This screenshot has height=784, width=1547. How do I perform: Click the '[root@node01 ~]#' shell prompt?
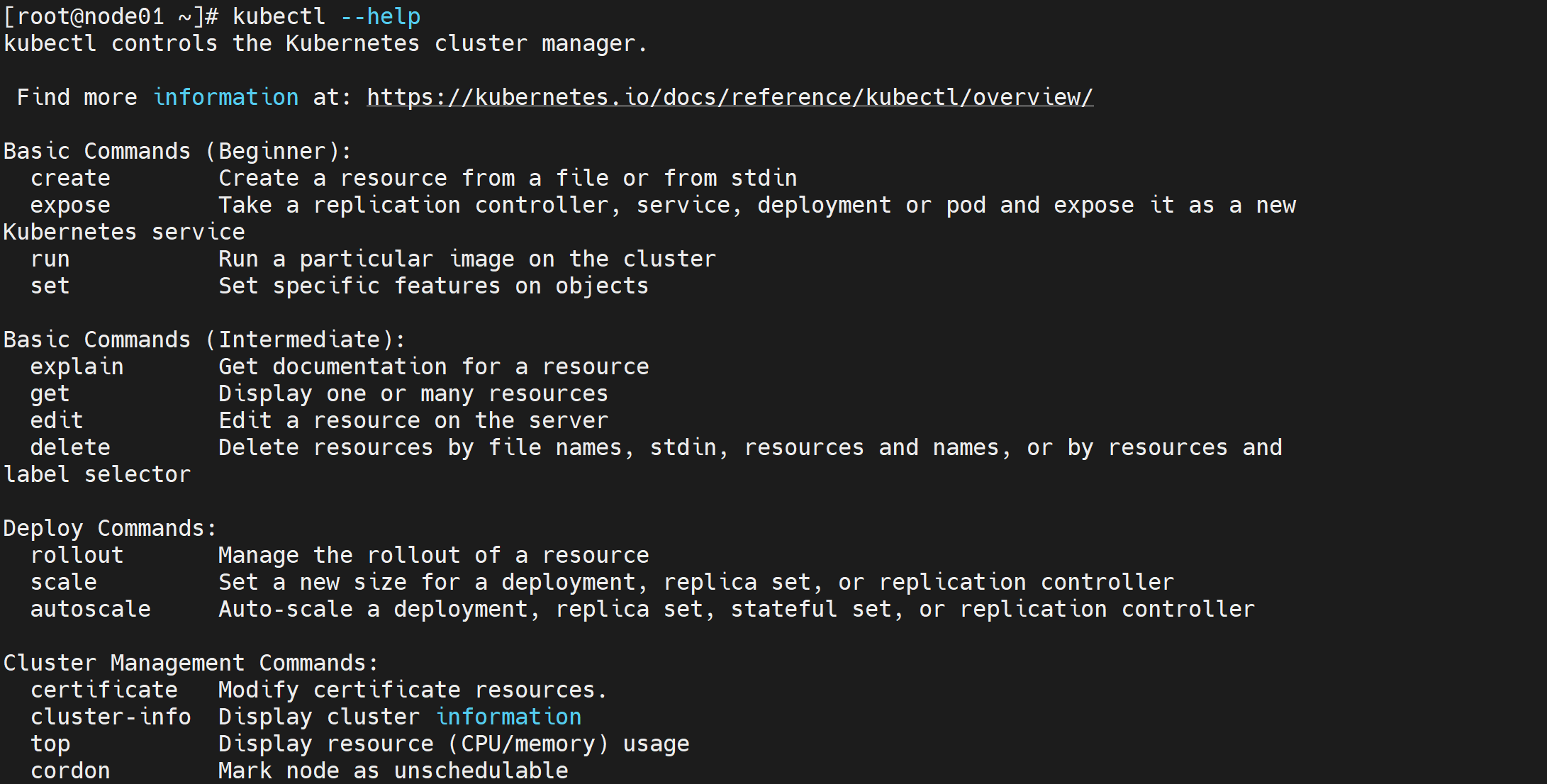pyautogui.click(x=111, y=16)
